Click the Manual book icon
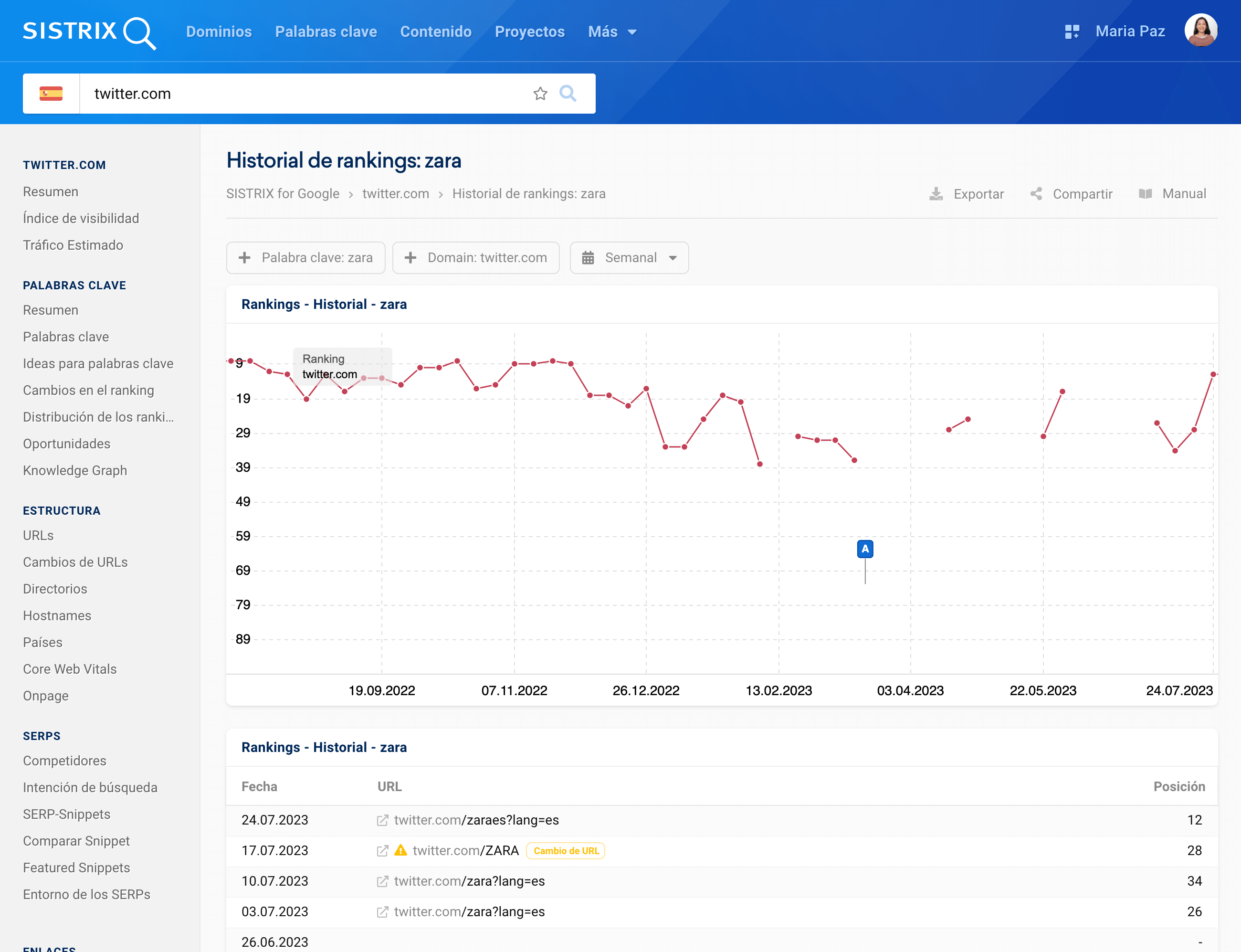The image size is (1241, 952). [x=1145, y=194]
